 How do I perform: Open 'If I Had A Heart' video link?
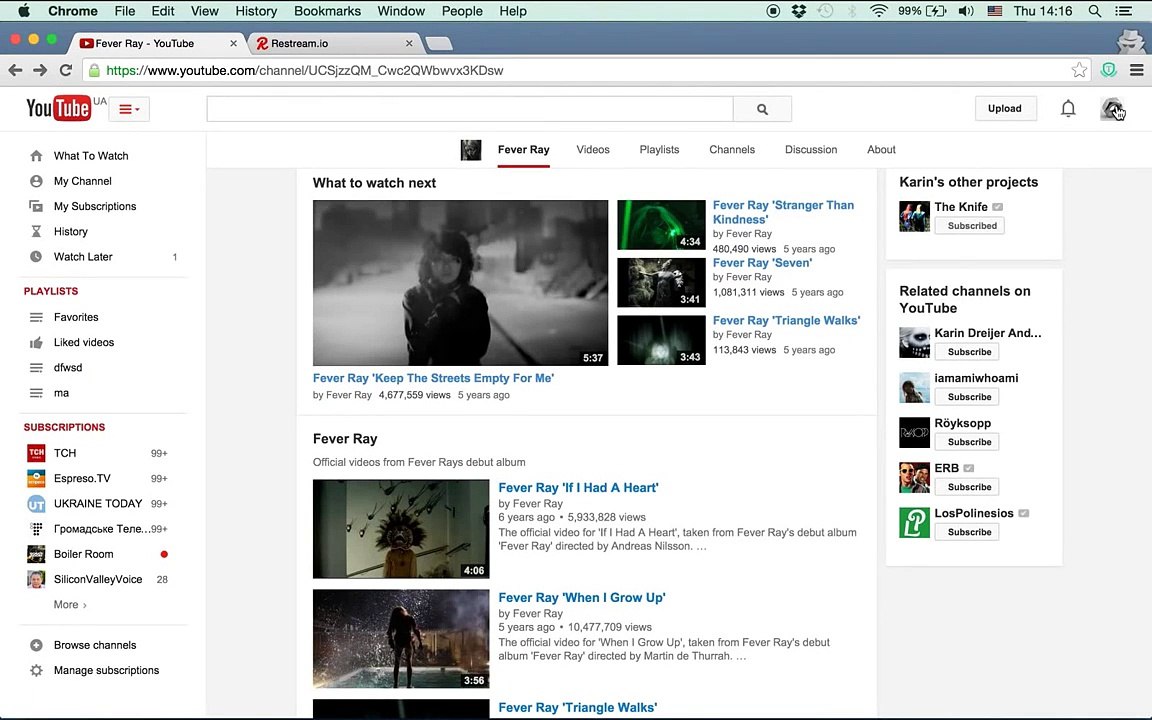tap(578, 488)
